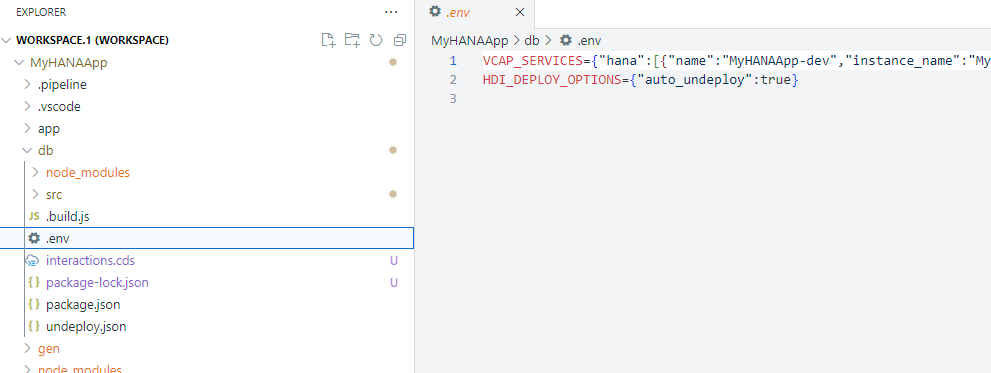991x373 pixels.
Task: Click line number 3 in editor
Action: click(x=453, y=99)
